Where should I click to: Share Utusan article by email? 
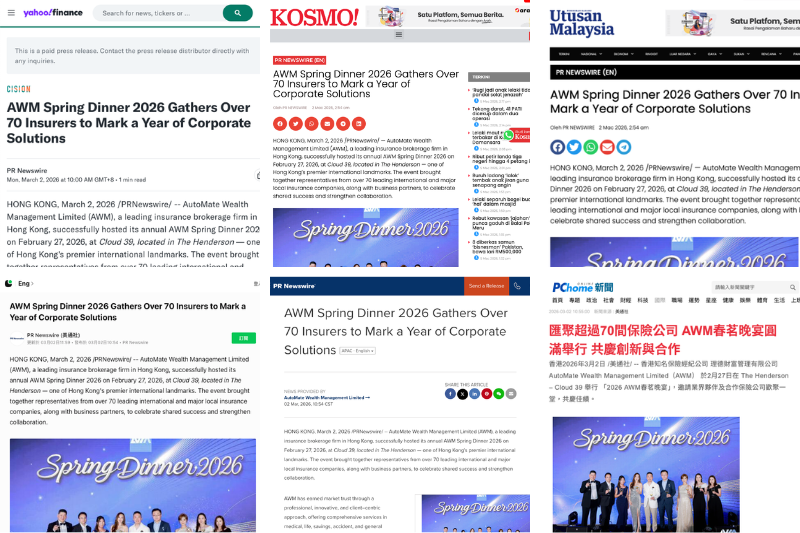pos(607,147)
